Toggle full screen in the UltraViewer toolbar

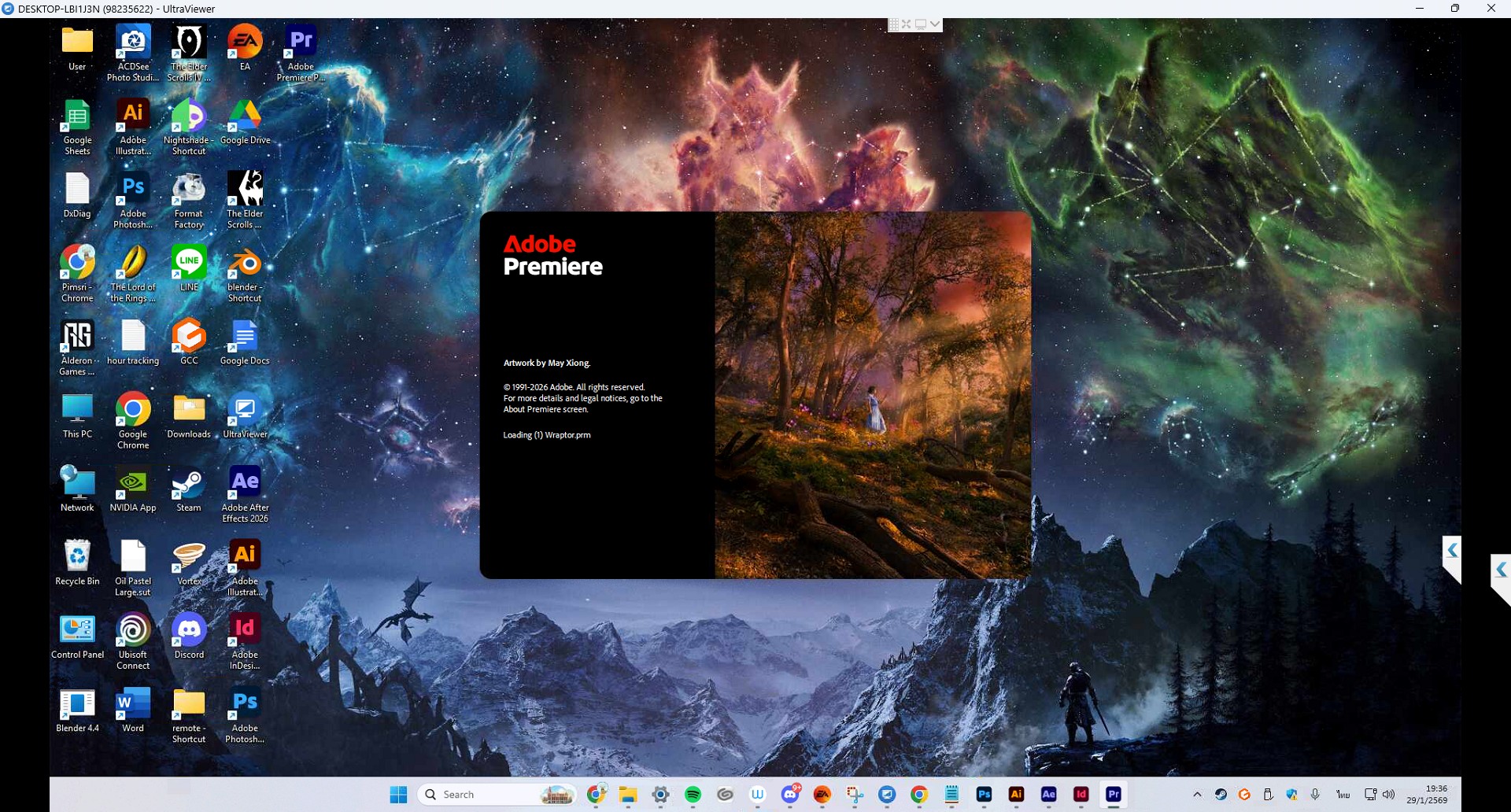pyautogui.click(x=907, y=24)
